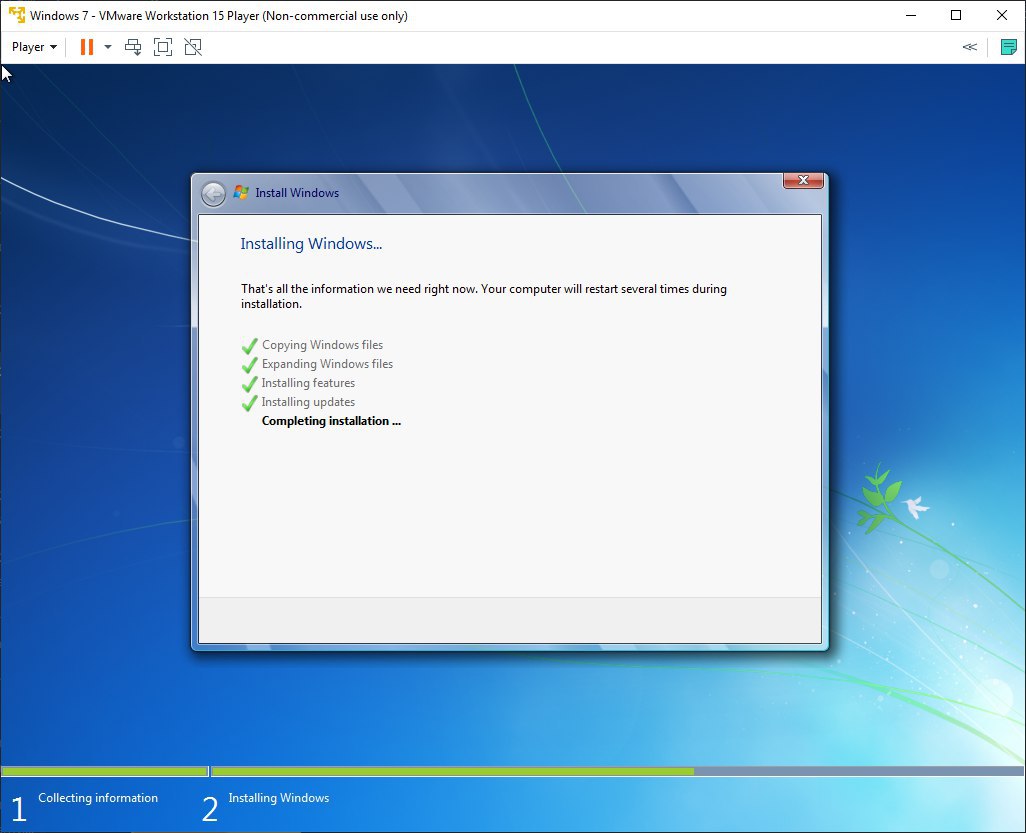
Task: Select the 'Completing installation ...' text
Action: [x=331, y=421]
